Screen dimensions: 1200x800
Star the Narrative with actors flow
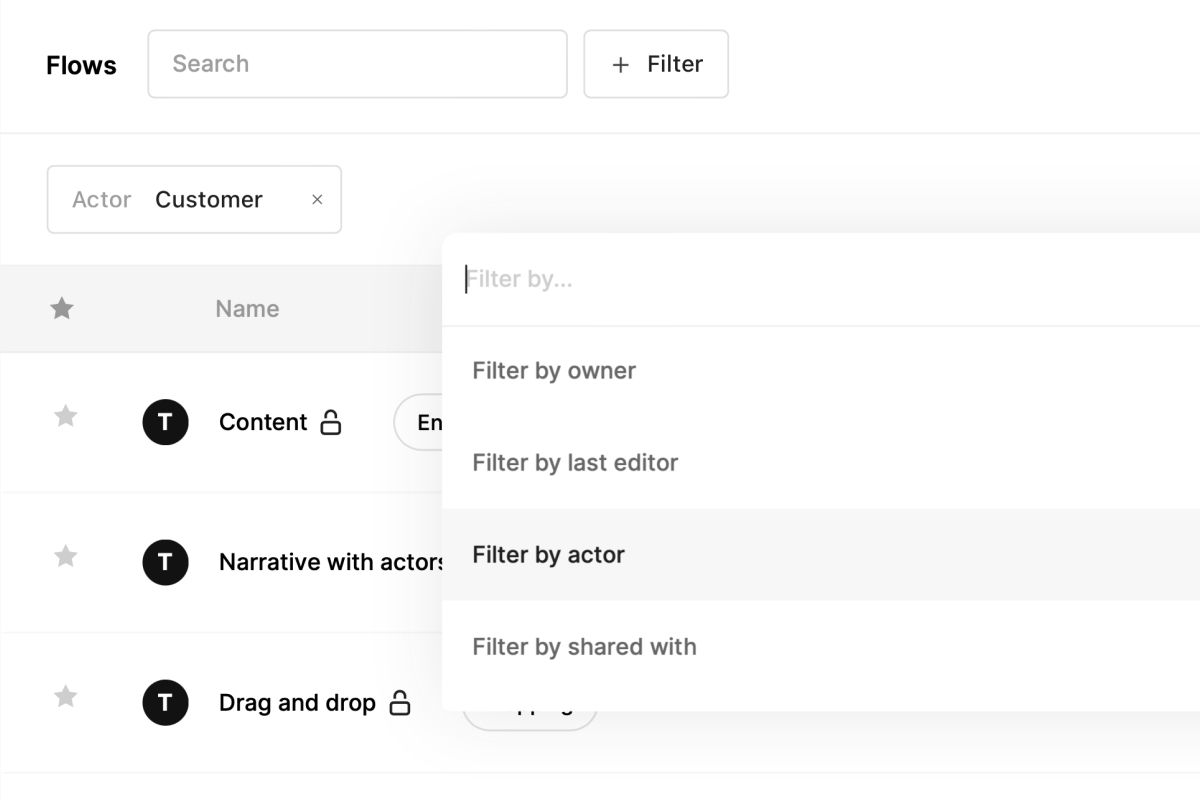(65, 556)
